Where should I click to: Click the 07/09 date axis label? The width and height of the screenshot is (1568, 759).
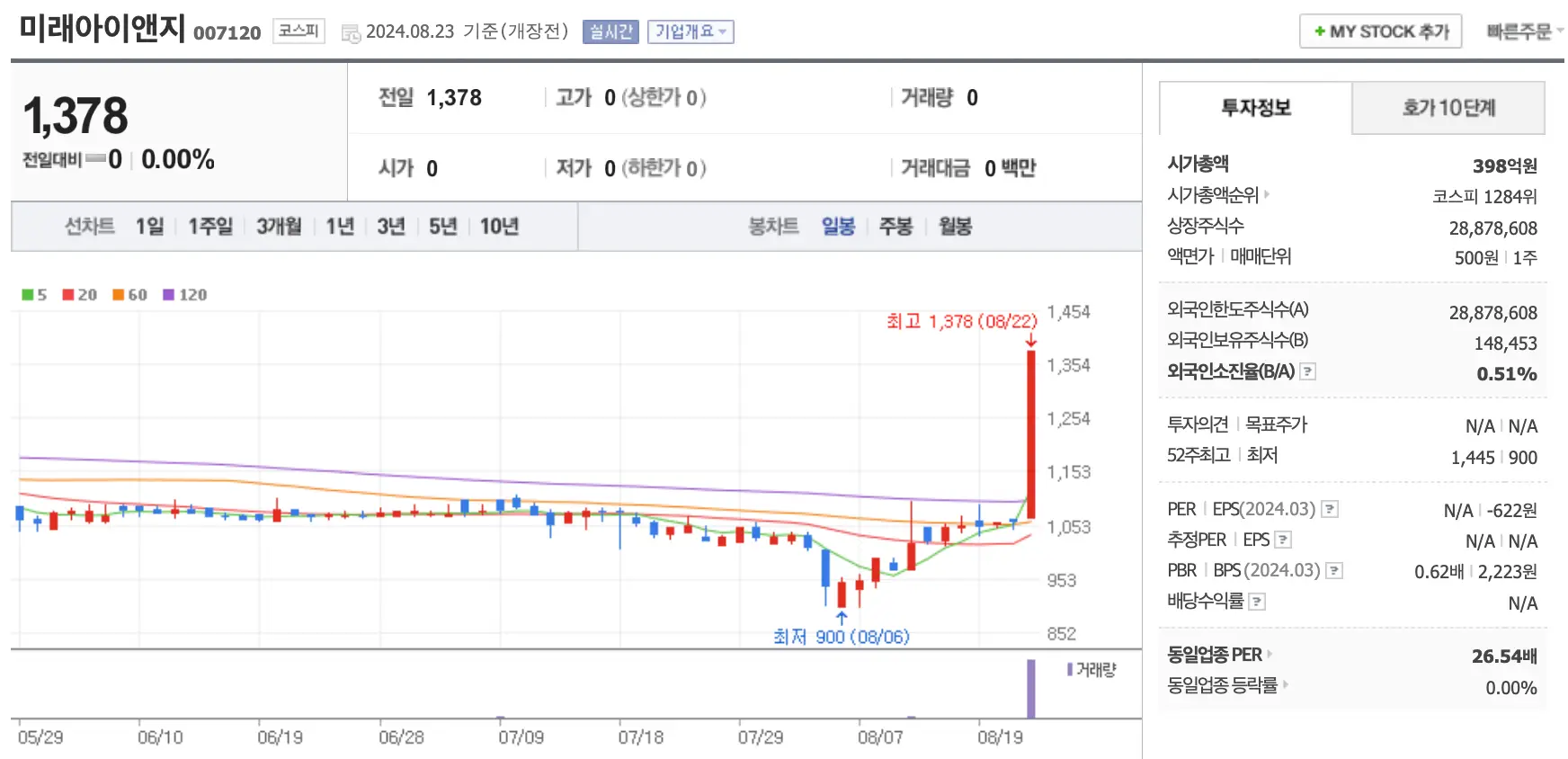coord(521,737)
